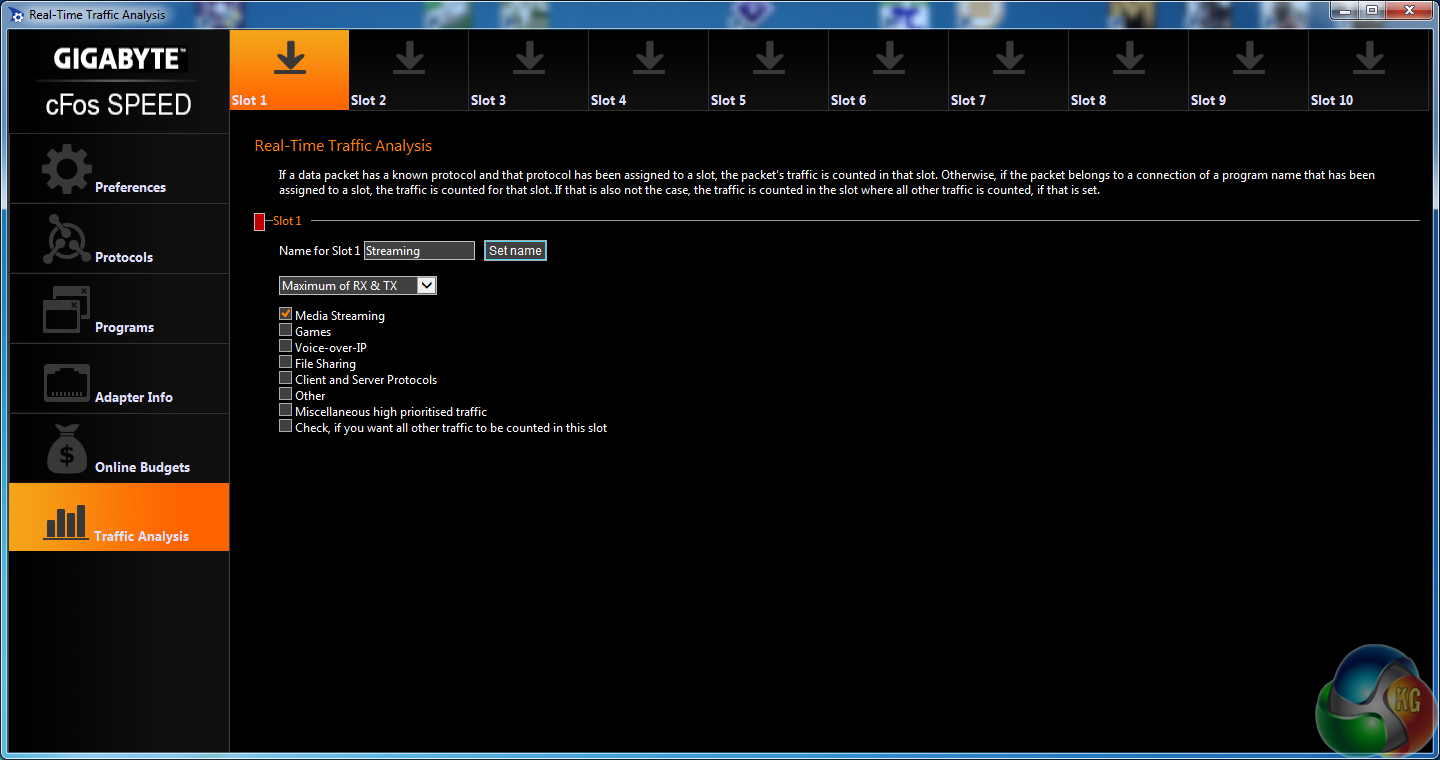Click the orange Real-Time Traffic Analysis heading

[x=343, y=146]
